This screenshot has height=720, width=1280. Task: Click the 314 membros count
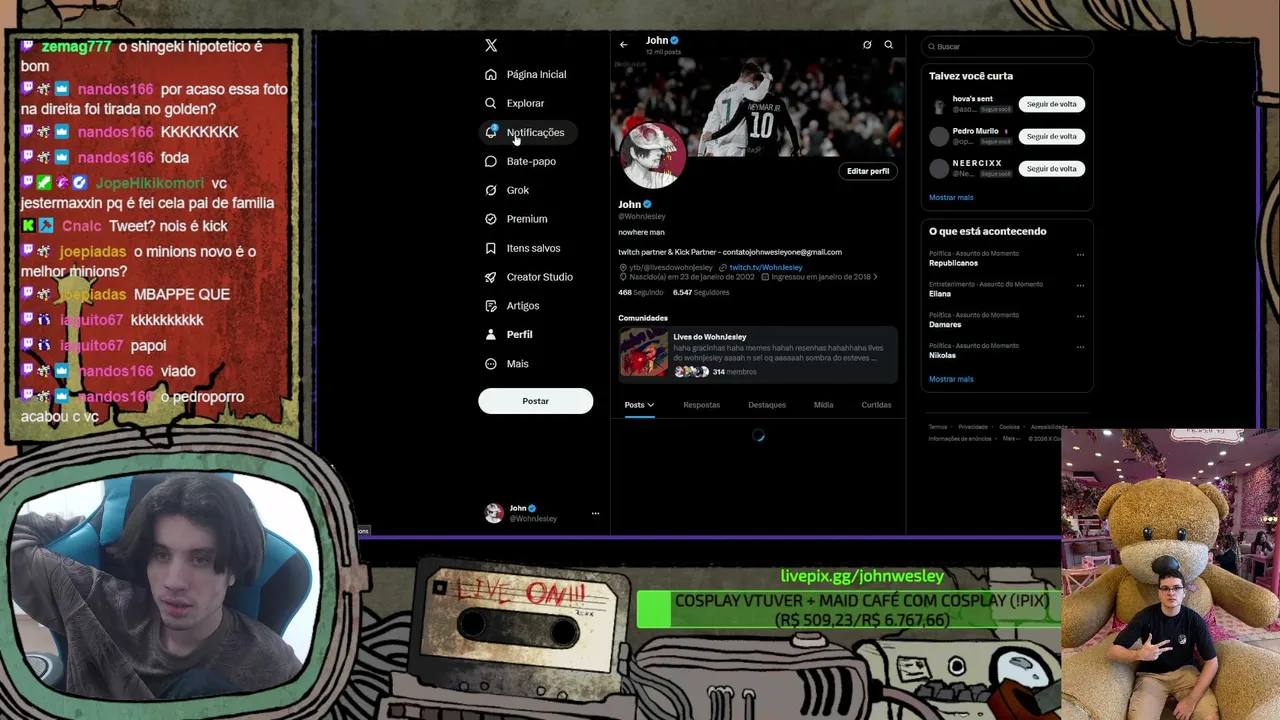734,372
